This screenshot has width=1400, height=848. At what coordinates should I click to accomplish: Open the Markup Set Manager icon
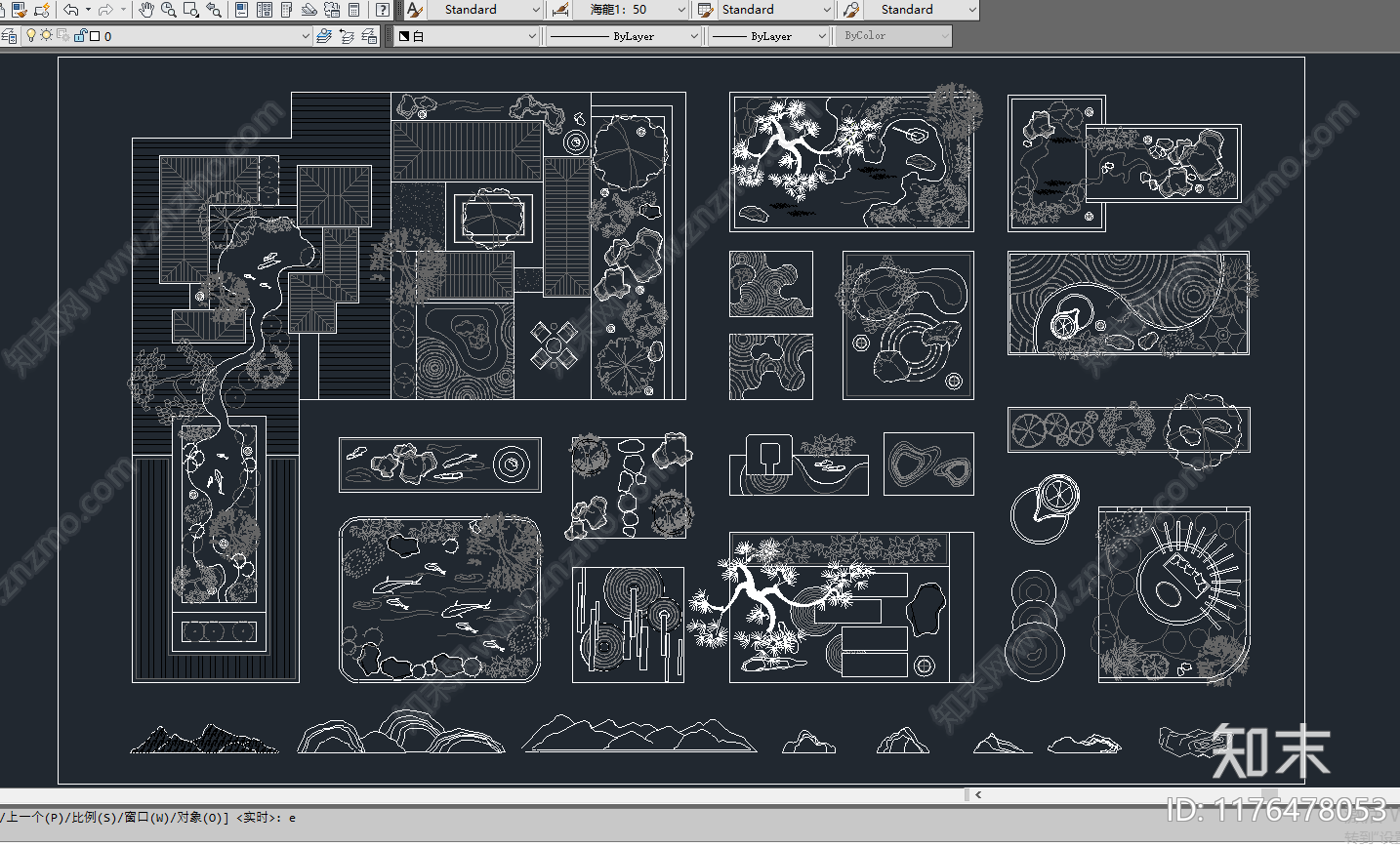[332, 10]
